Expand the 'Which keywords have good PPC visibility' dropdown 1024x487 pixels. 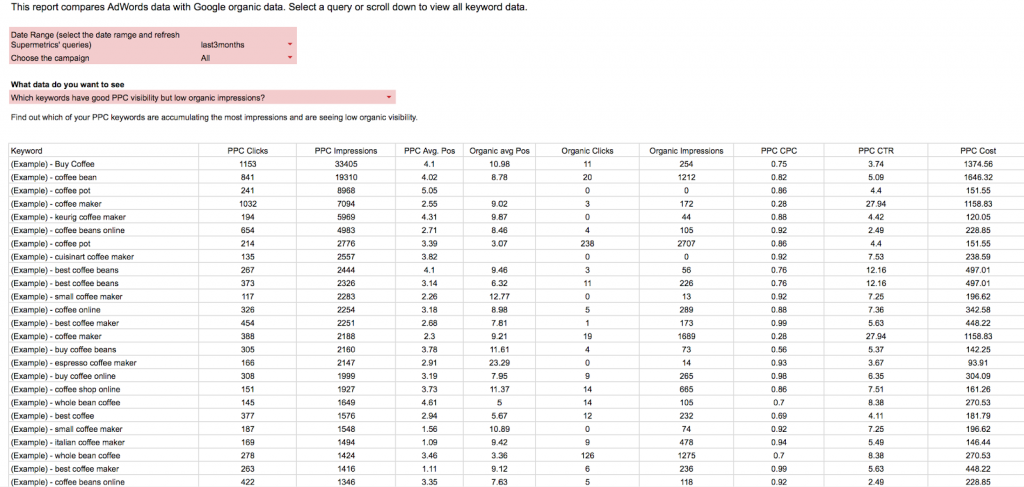(388, 97)
